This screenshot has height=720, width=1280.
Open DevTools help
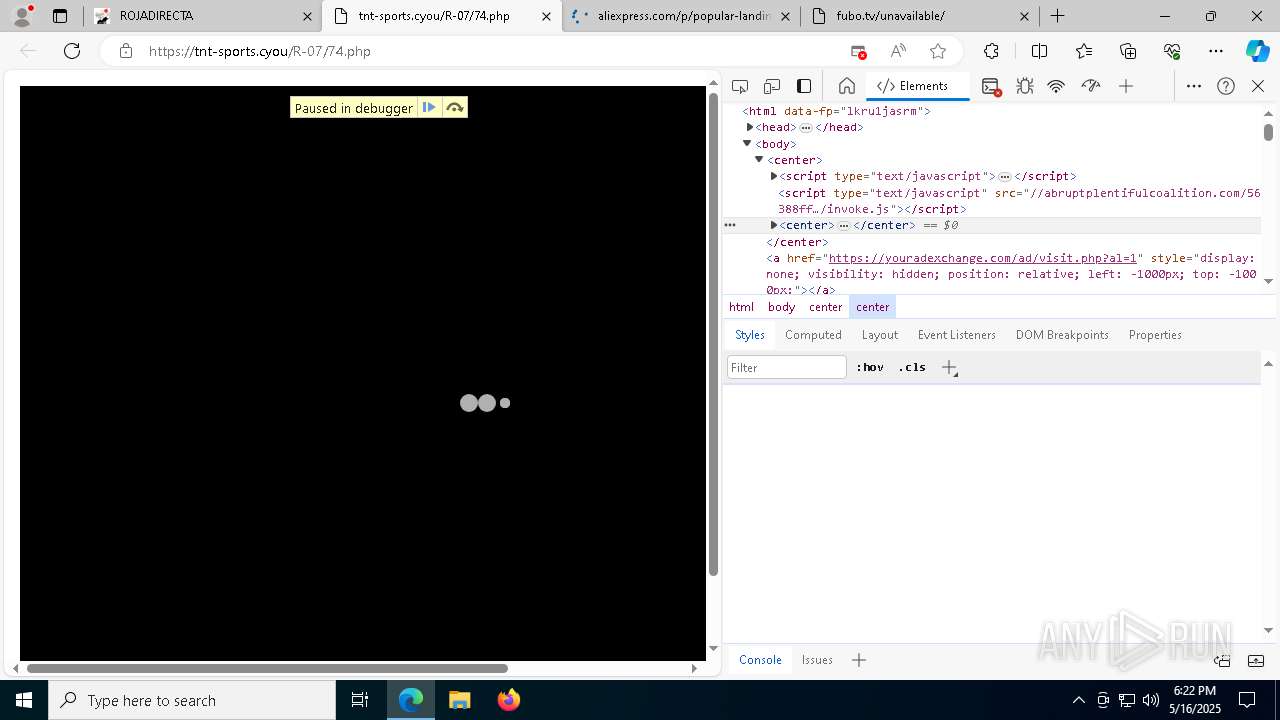click(1226, 86)
